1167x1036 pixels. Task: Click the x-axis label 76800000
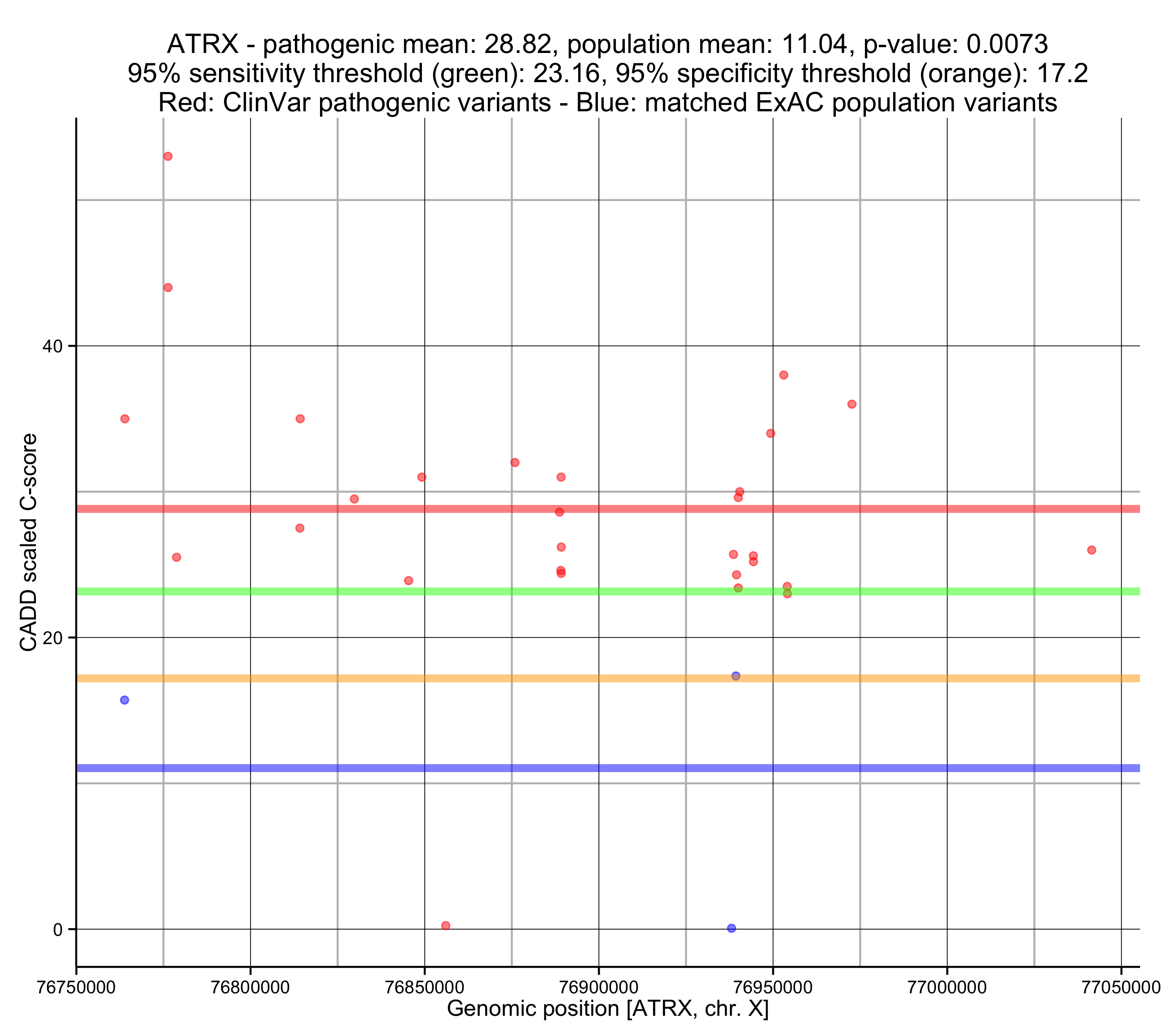tap(250, 988)
